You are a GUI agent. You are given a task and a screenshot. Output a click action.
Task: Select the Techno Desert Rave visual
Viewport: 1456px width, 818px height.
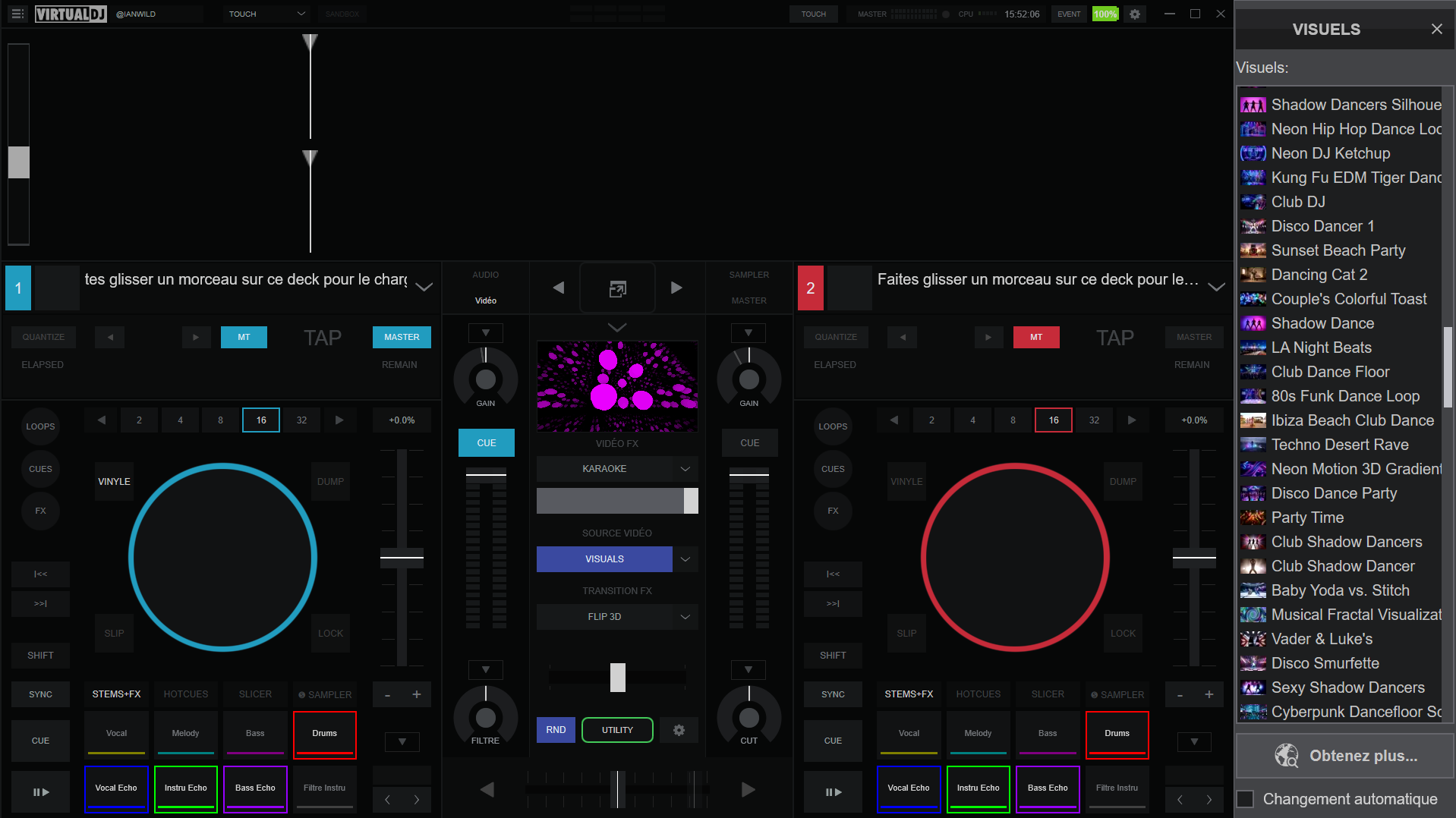(x=1339, y=445)
